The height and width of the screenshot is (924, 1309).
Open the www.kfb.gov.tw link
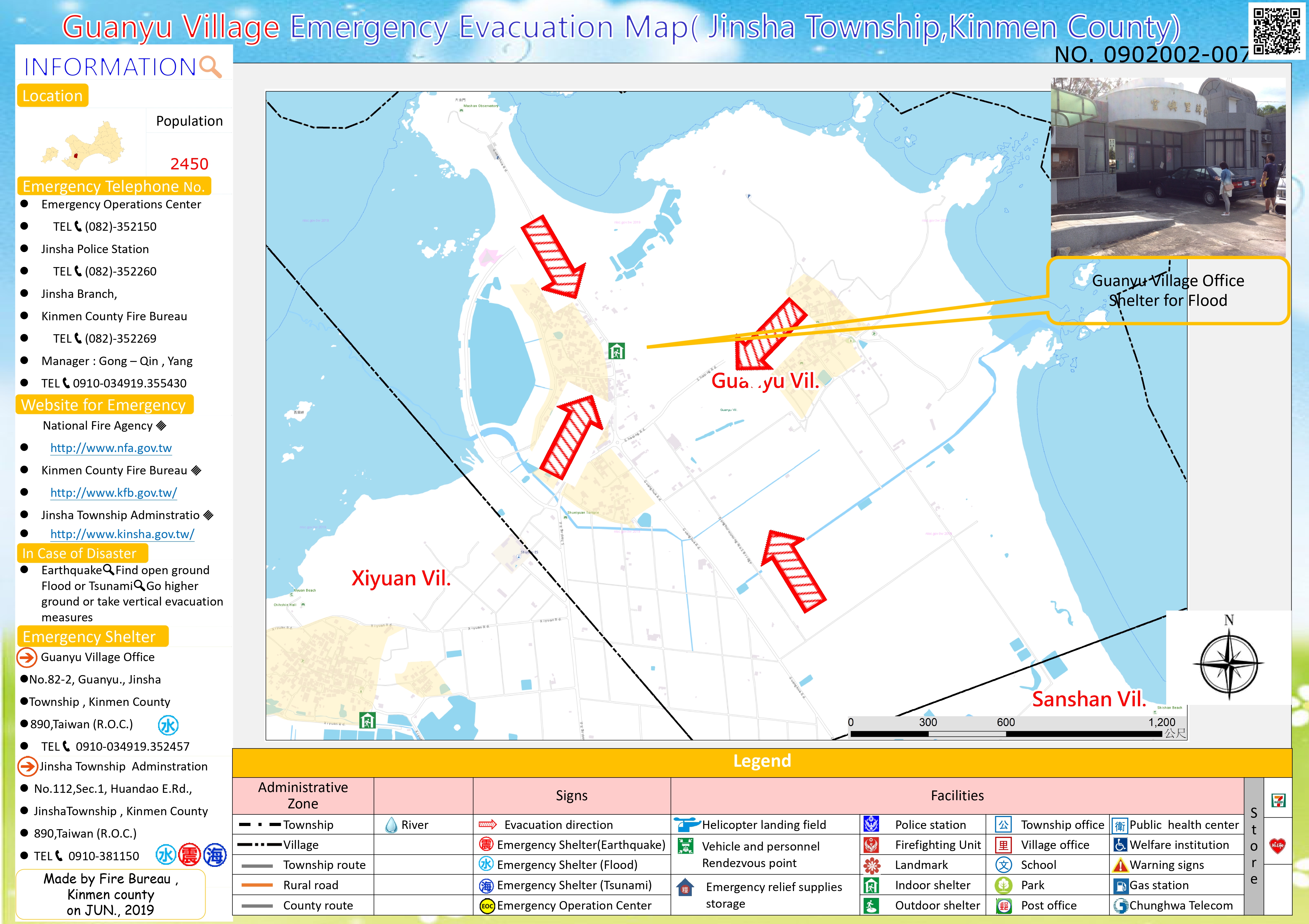pyautogui.click(x=114, y=493)
